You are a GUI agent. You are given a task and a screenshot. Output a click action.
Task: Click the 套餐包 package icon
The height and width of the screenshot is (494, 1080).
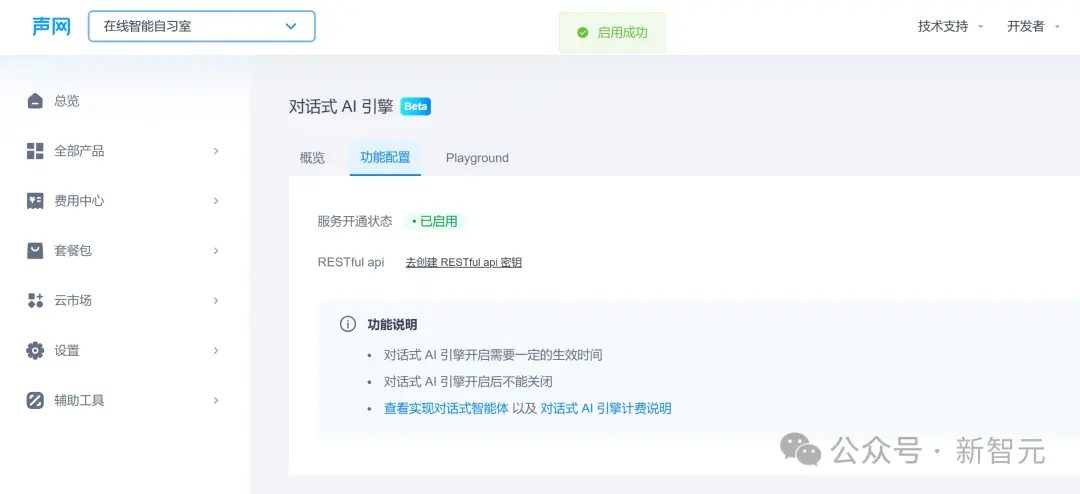35,251
